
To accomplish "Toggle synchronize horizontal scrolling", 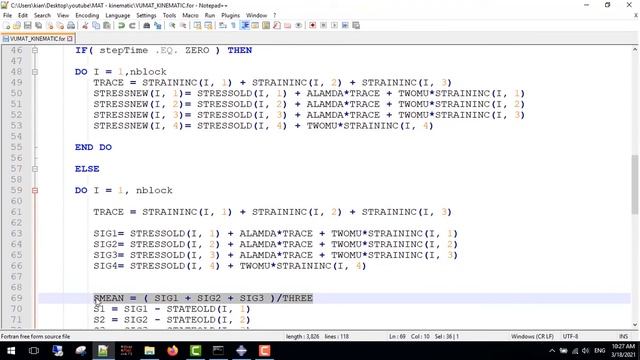I will (x=207, y=25).
